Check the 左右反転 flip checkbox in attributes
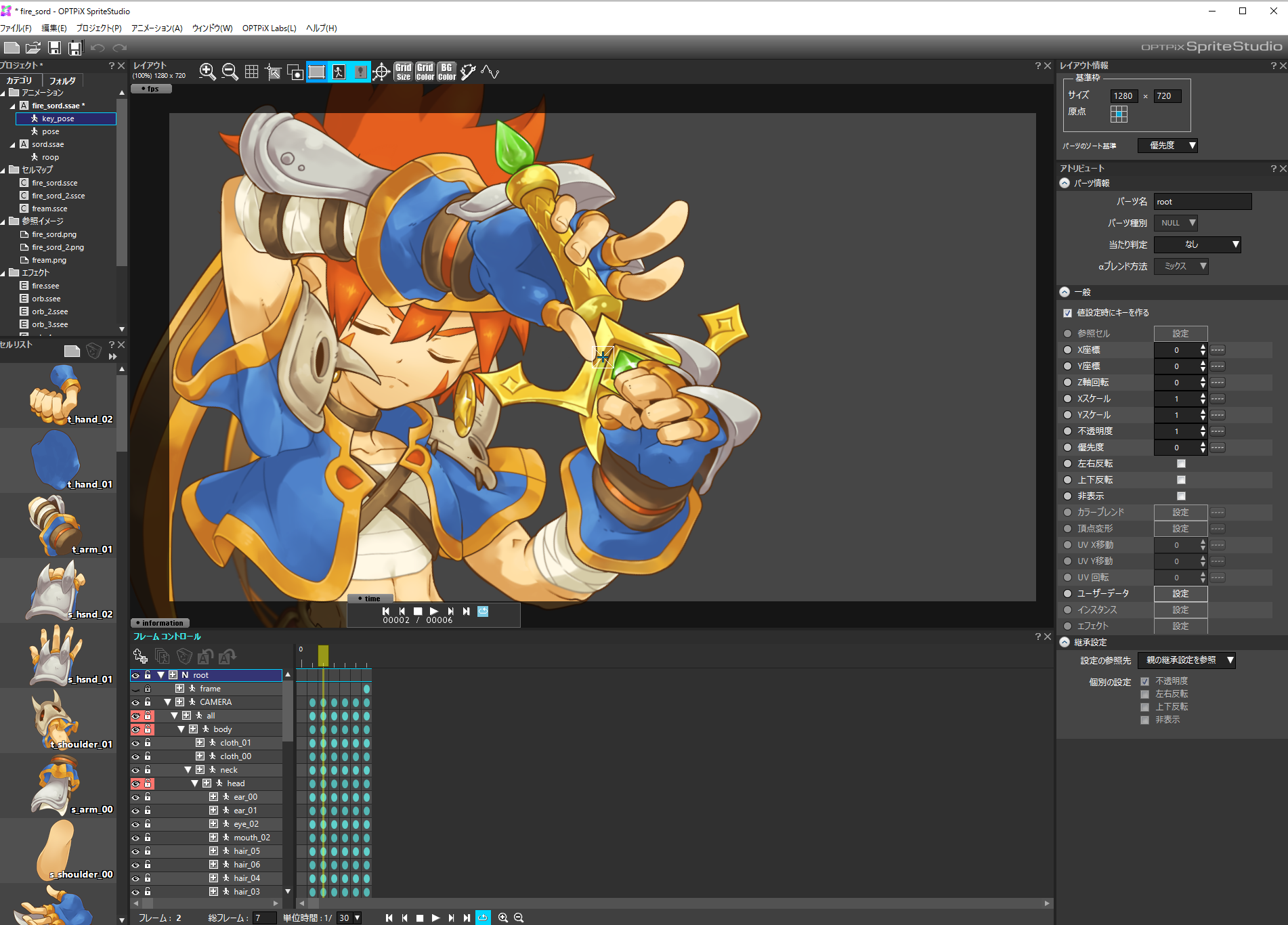Screen dimensions: 1288x925 point(1181,464)
